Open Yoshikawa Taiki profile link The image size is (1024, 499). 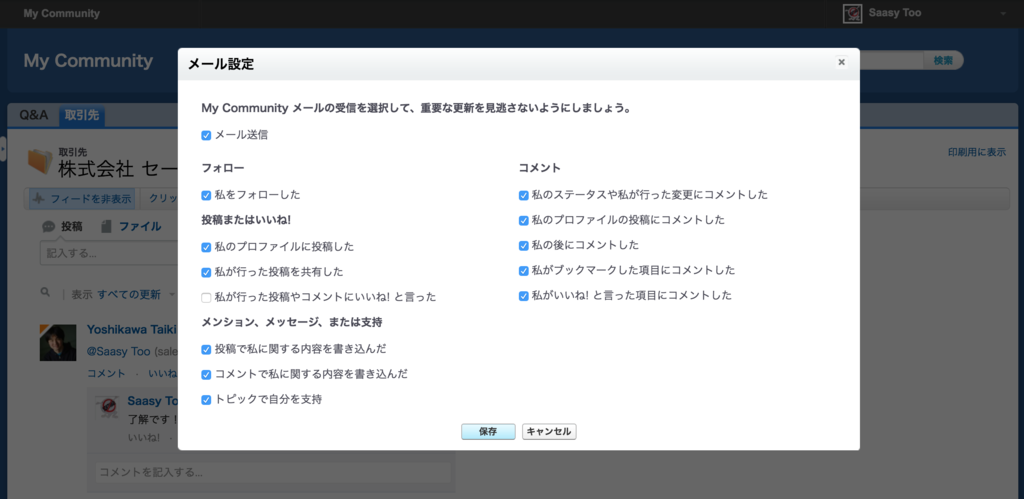131,330
